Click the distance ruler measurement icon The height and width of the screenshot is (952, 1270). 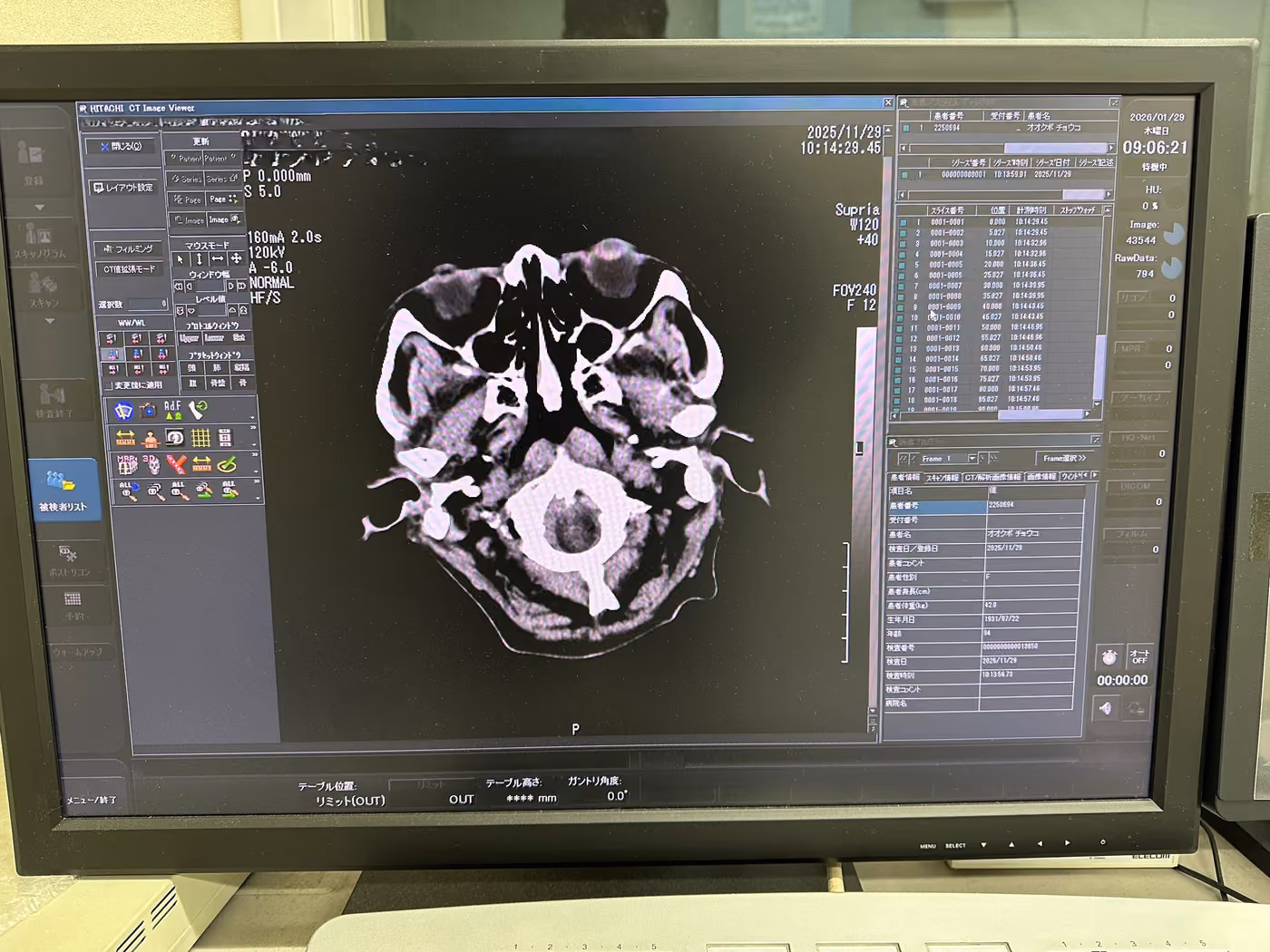click(x=125, y=439)
